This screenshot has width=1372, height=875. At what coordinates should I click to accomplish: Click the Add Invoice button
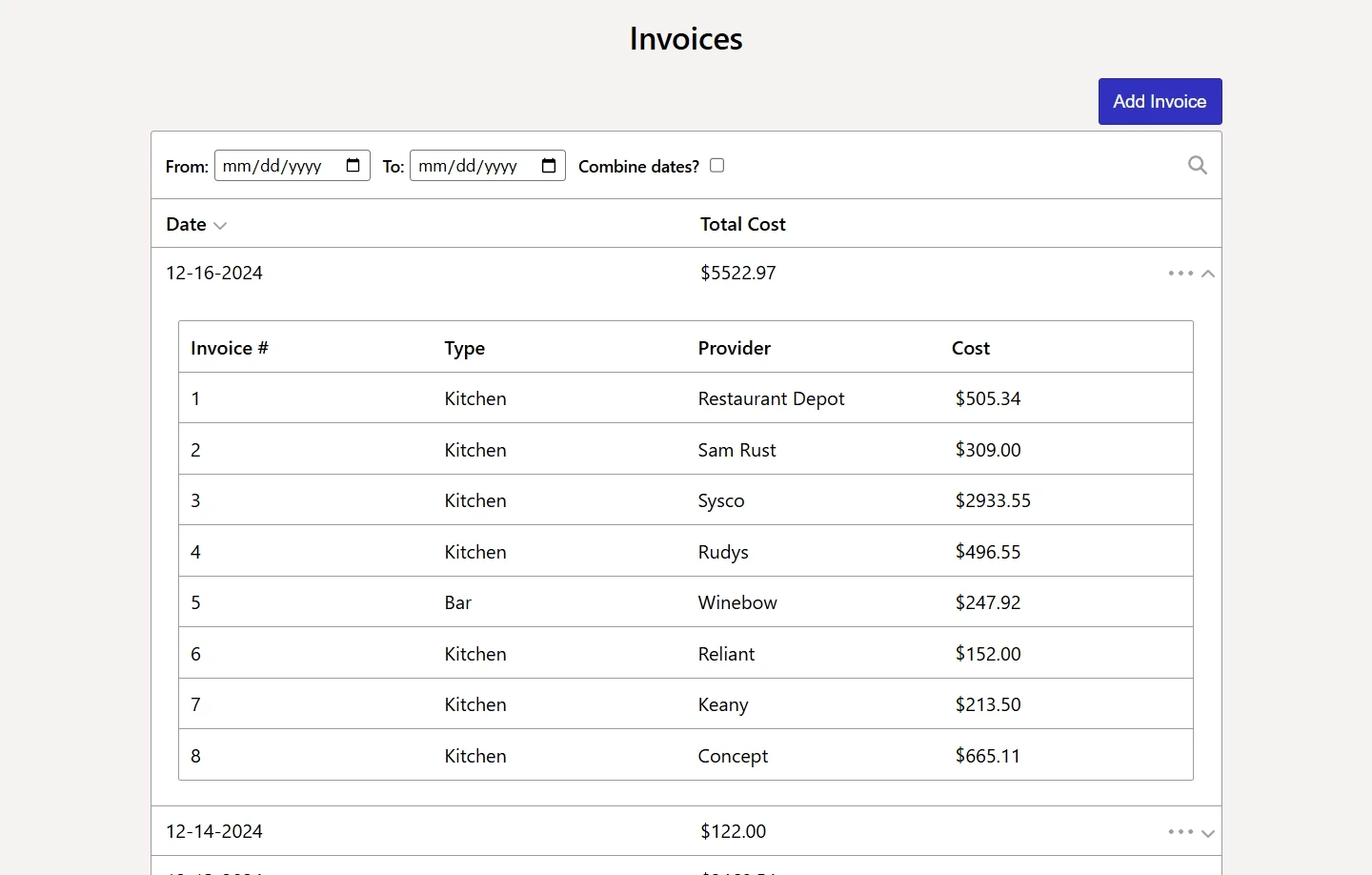click(x=1160, y=101)
